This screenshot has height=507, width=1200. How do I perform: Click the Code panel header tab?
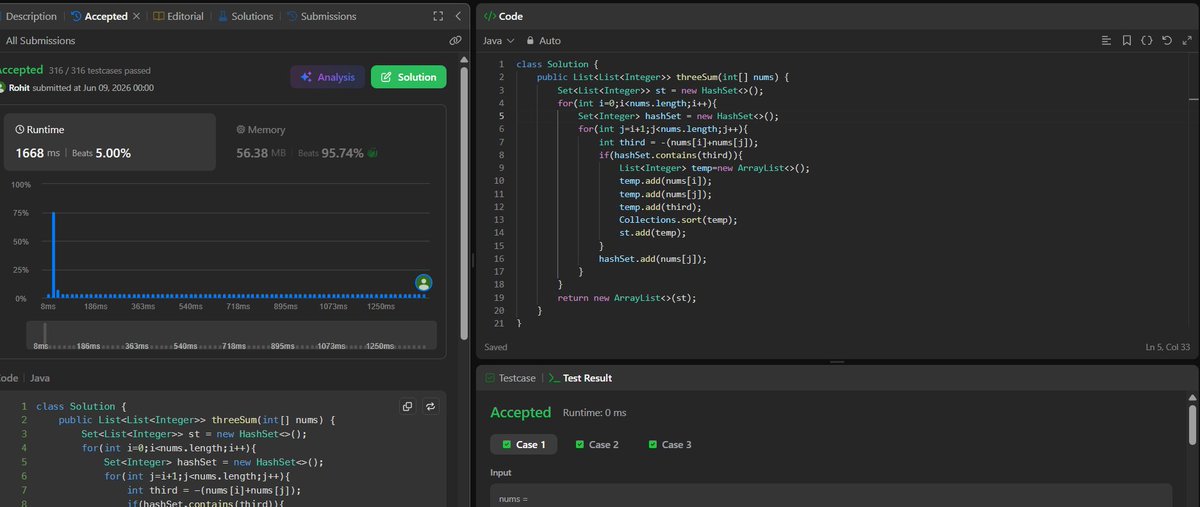tap(503, 16)
